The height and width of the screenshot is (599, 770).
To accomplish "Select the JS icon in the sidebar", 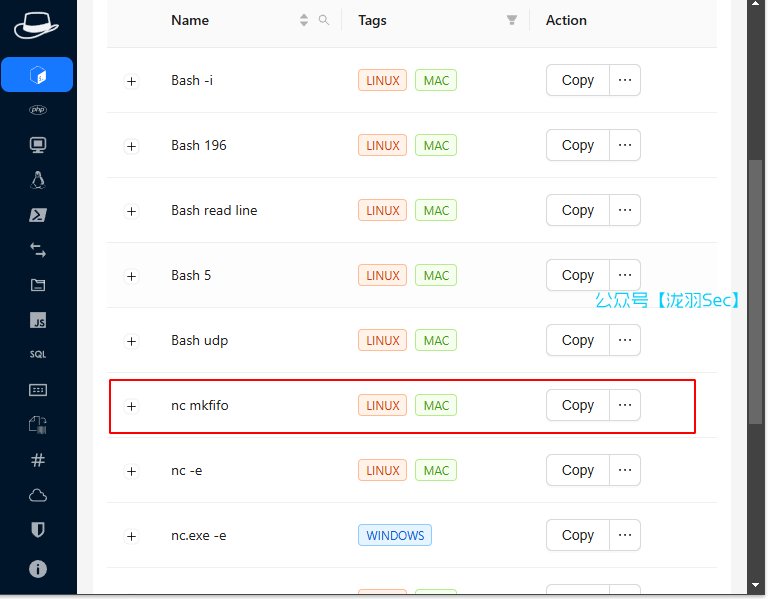I will [x=38, y=320].
